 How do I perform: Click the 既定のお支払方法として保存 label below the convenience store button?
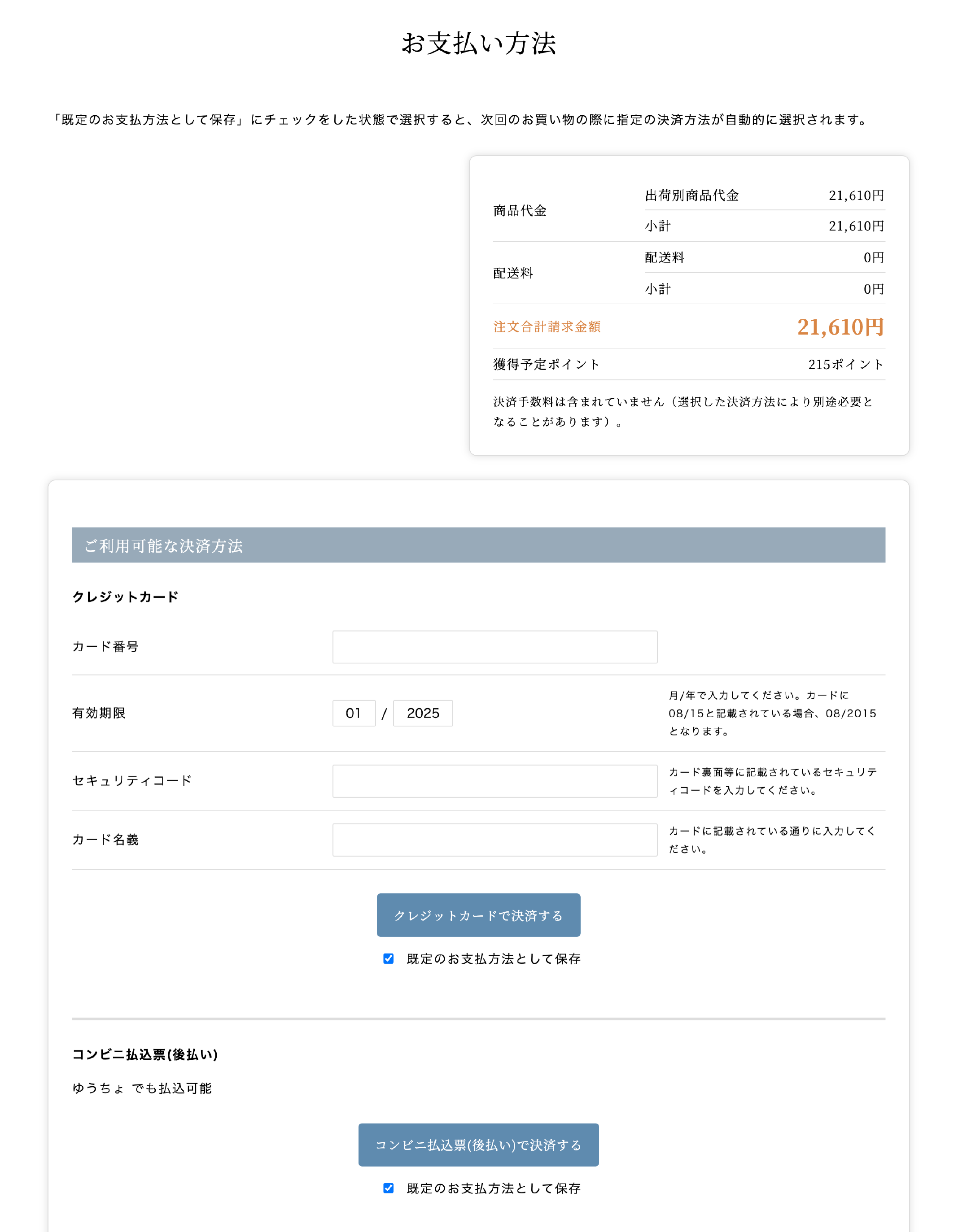494,1188
